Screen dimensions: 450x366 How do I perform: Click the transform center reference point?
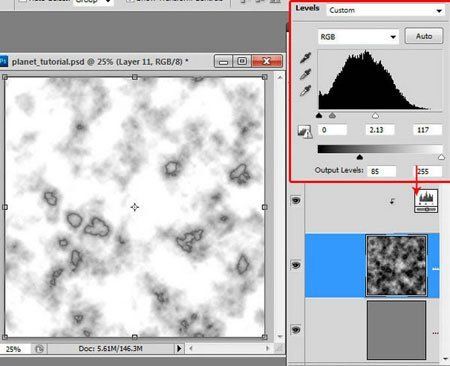coord(135,207)
